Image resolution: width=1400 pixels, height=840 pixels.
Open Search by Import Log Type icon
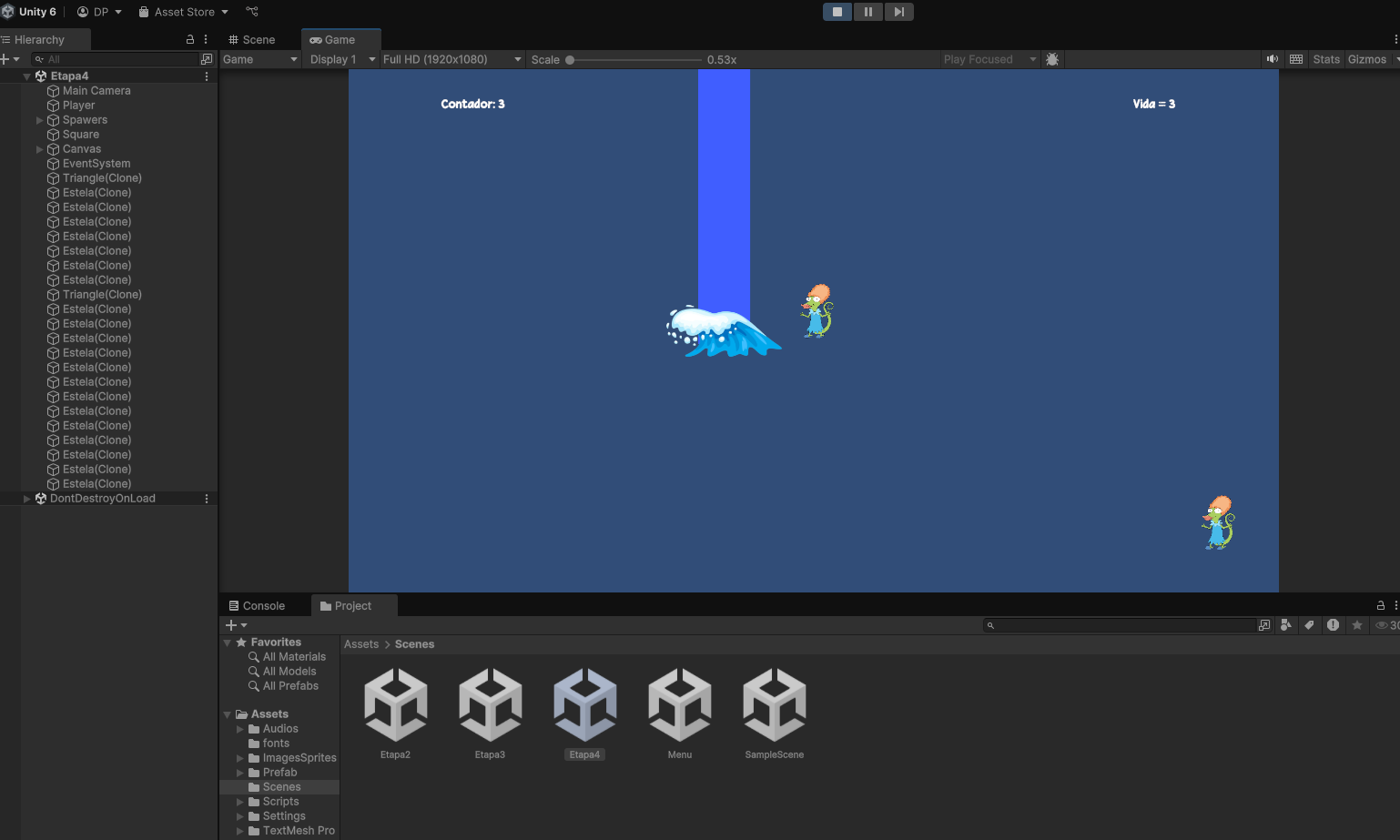[1333, 625]
